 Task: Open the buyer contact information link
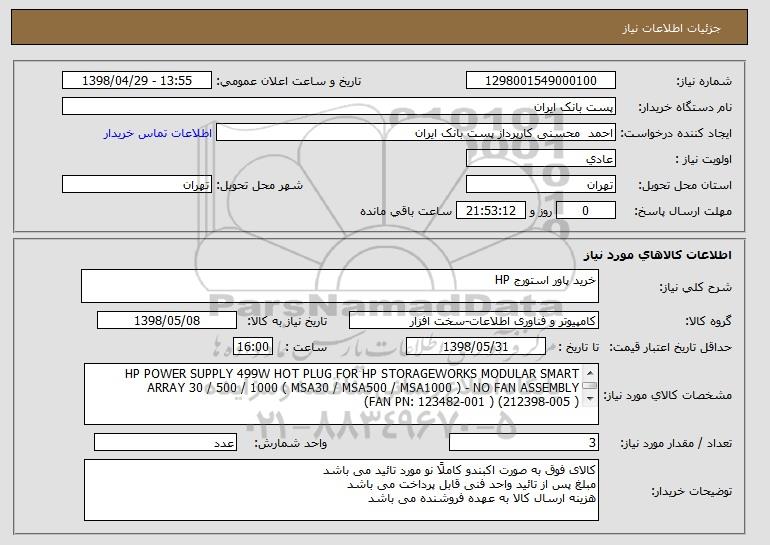point(158,134)
